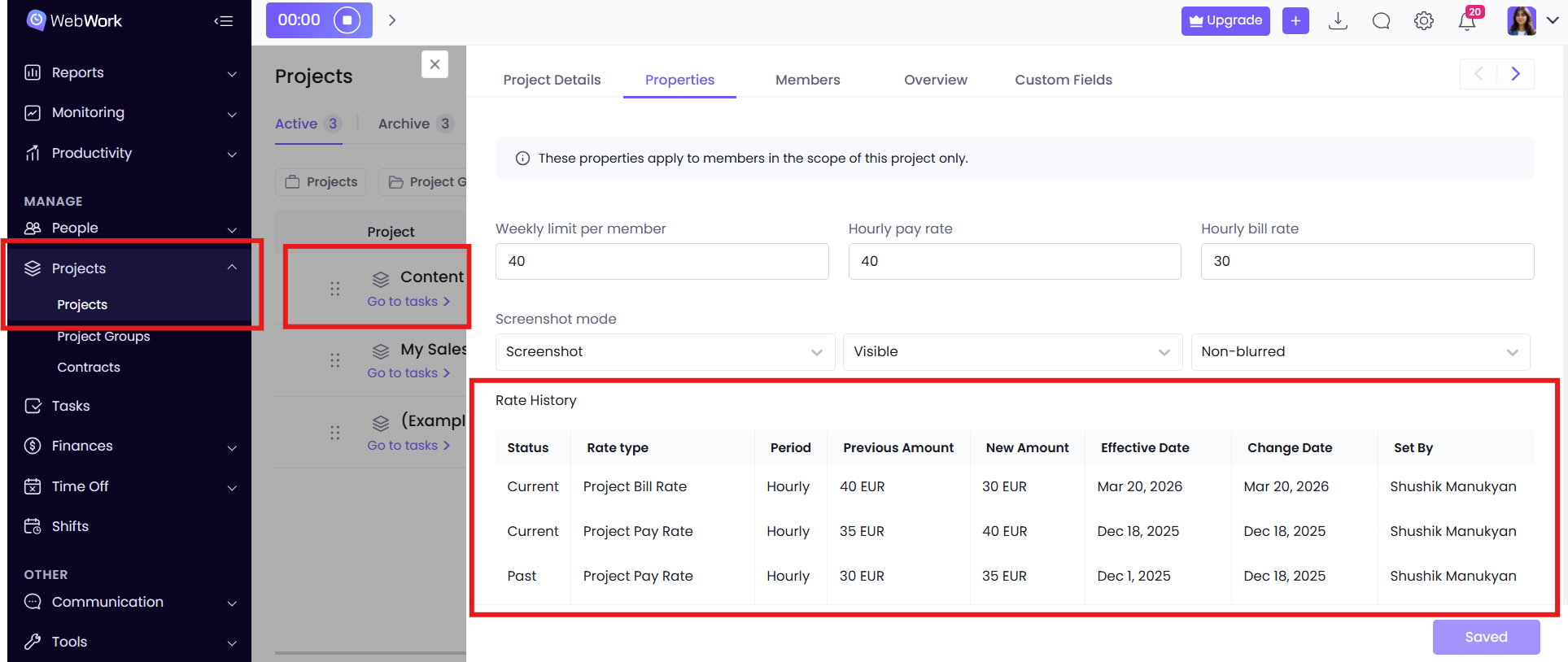Go to next project arrow
Screen dimensions: 1568x662
[x=1515, y=74]
